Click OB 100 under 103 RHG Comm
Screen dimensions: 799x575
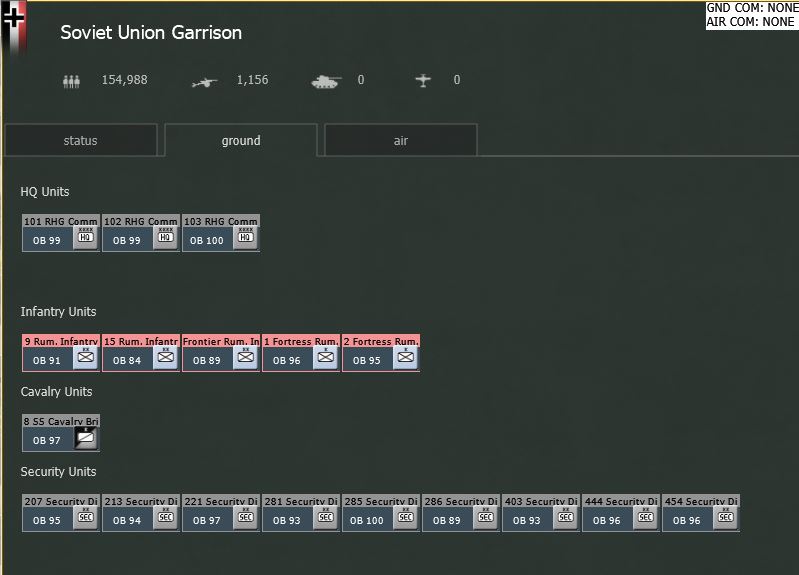(206, 240)
